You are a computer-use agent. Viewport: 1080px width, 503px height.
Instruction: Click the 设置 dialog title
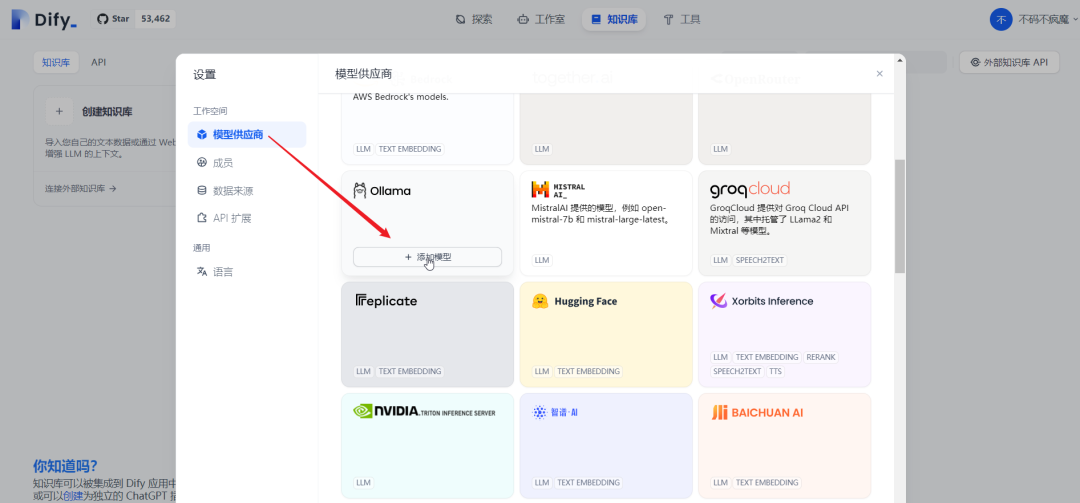205,74
